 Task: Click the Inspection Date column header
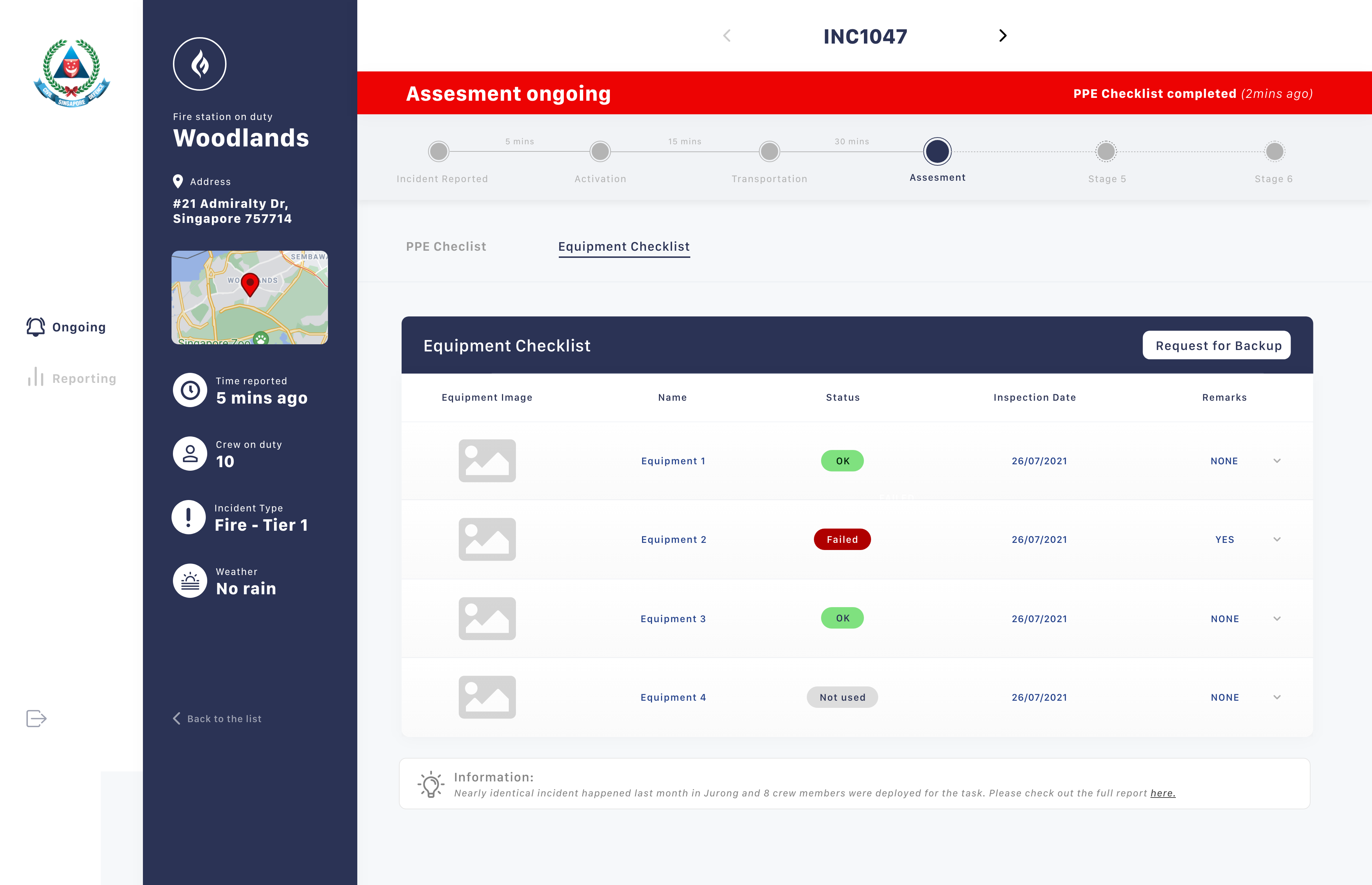[x=1035, y=397]
